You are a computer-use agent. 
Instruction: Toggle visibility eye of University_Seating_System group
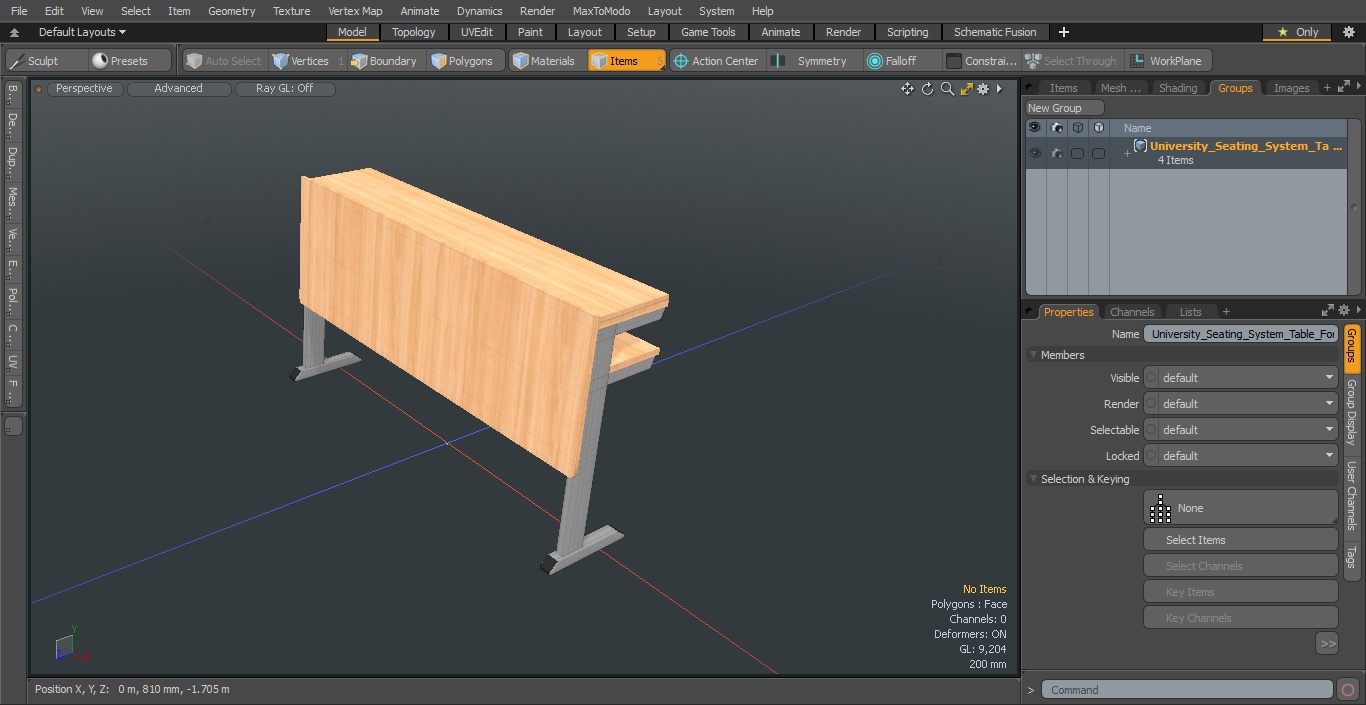pos(1035,153)
